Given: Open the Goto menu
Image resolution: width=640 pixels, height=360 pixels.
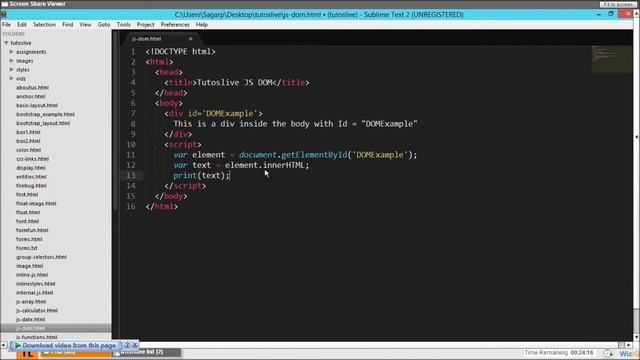Looking at the screenshot, I should 104,24.
